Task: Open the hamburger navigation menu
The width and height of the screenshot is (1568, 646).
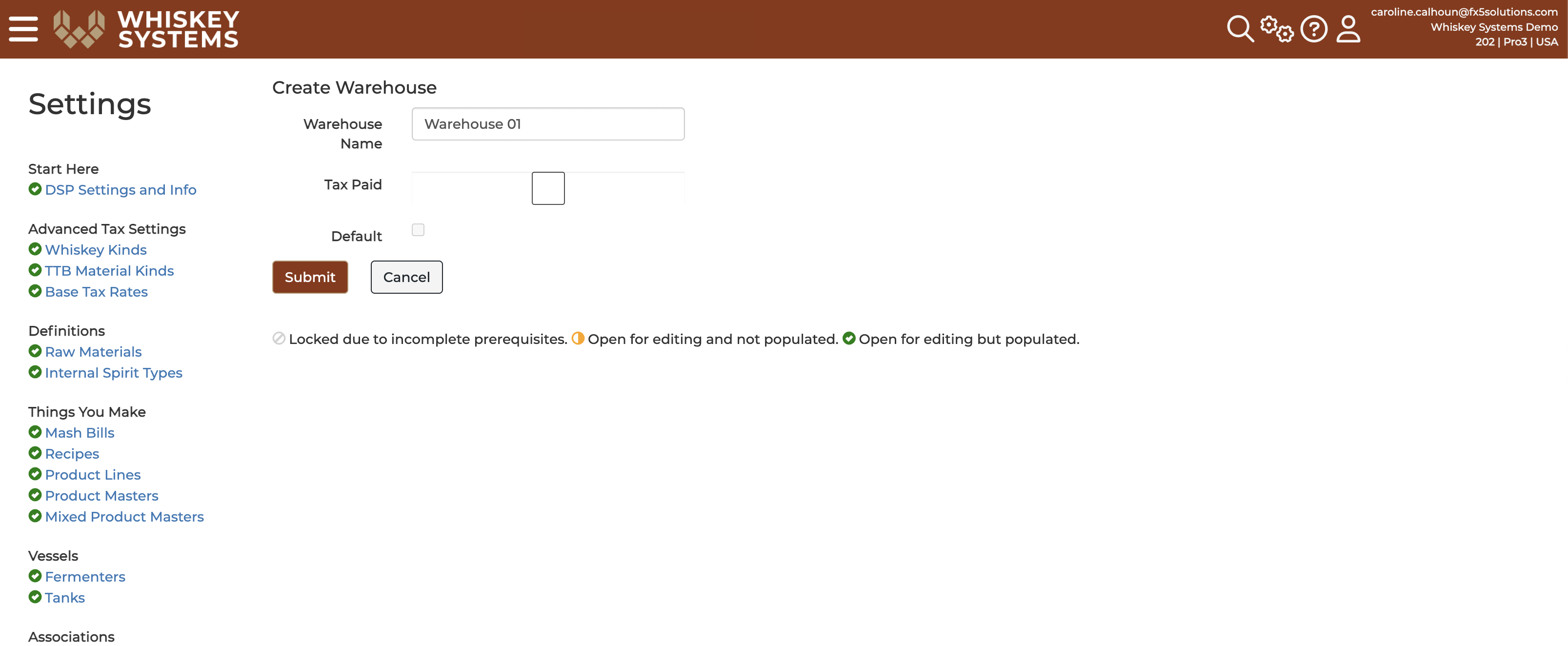Action: pyautogui.click(x=23, y=29)
